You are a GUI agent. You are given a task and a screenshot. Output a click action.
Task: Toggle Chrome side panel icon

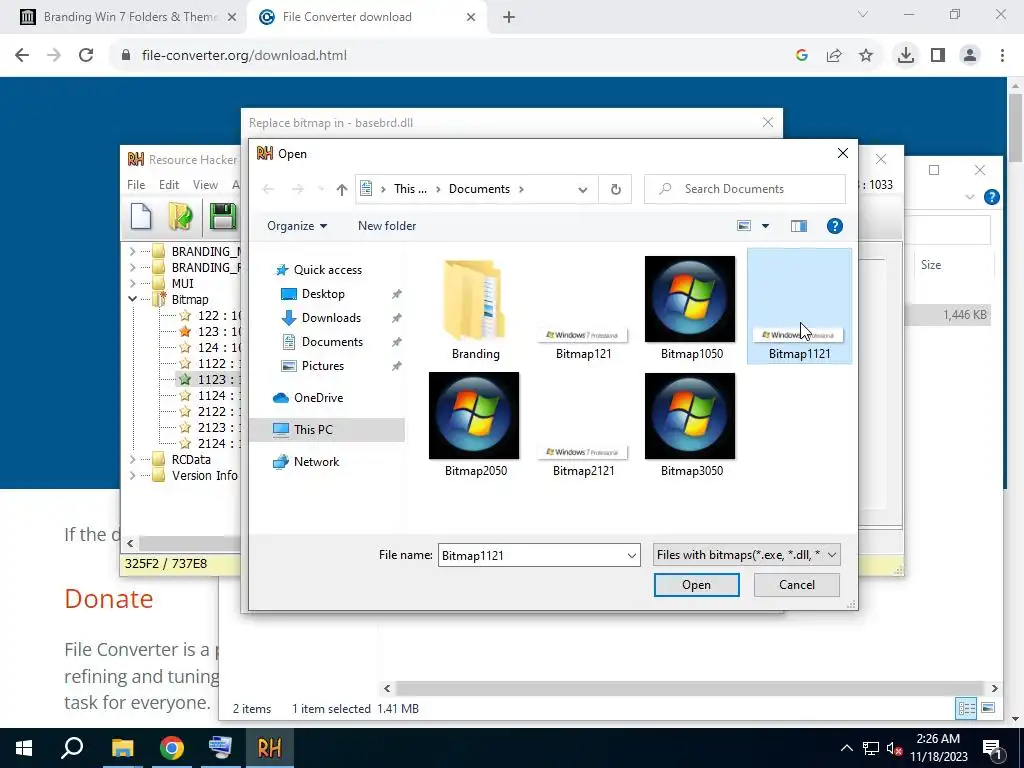pyautogui.click(x=937, y=56)
